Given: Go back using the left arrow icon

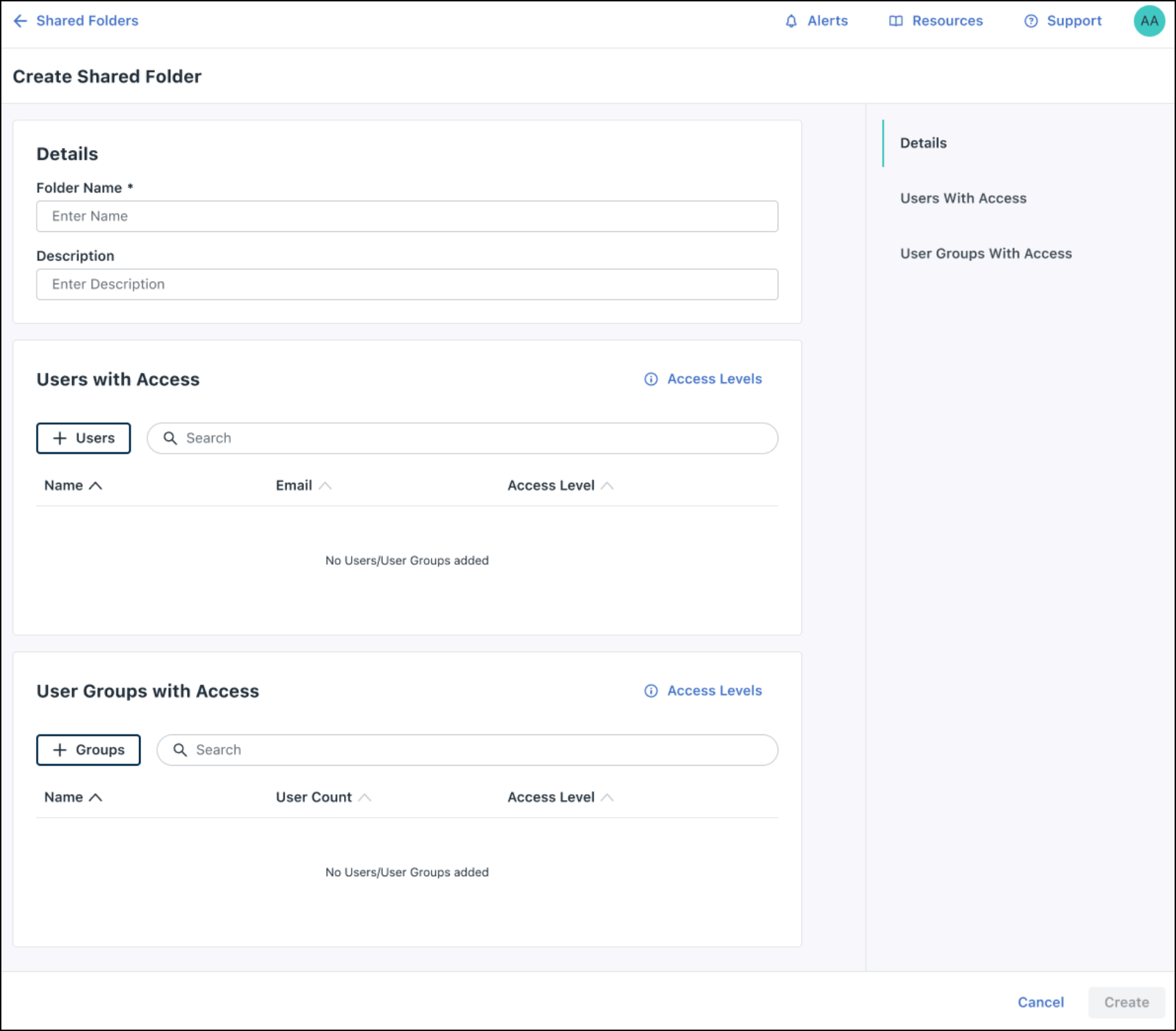Looking at the screenshot, I should [19, 21].
